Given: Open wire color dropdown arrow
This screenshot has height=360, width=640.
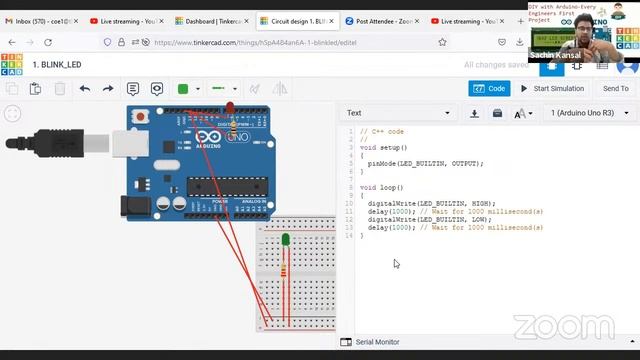Looking at the screenshot, I should (198, 89).
